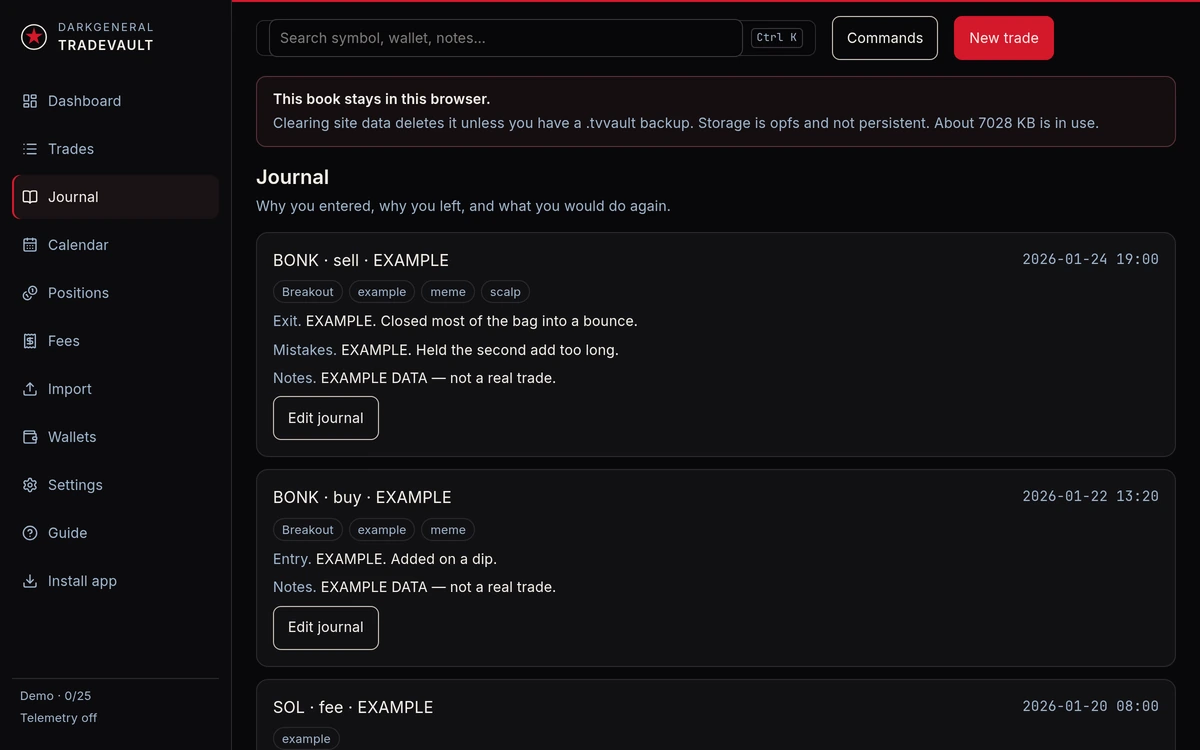This screenshot has height=750, width=1200.
Task: Select the scalp tag chip
Action: 505,292
